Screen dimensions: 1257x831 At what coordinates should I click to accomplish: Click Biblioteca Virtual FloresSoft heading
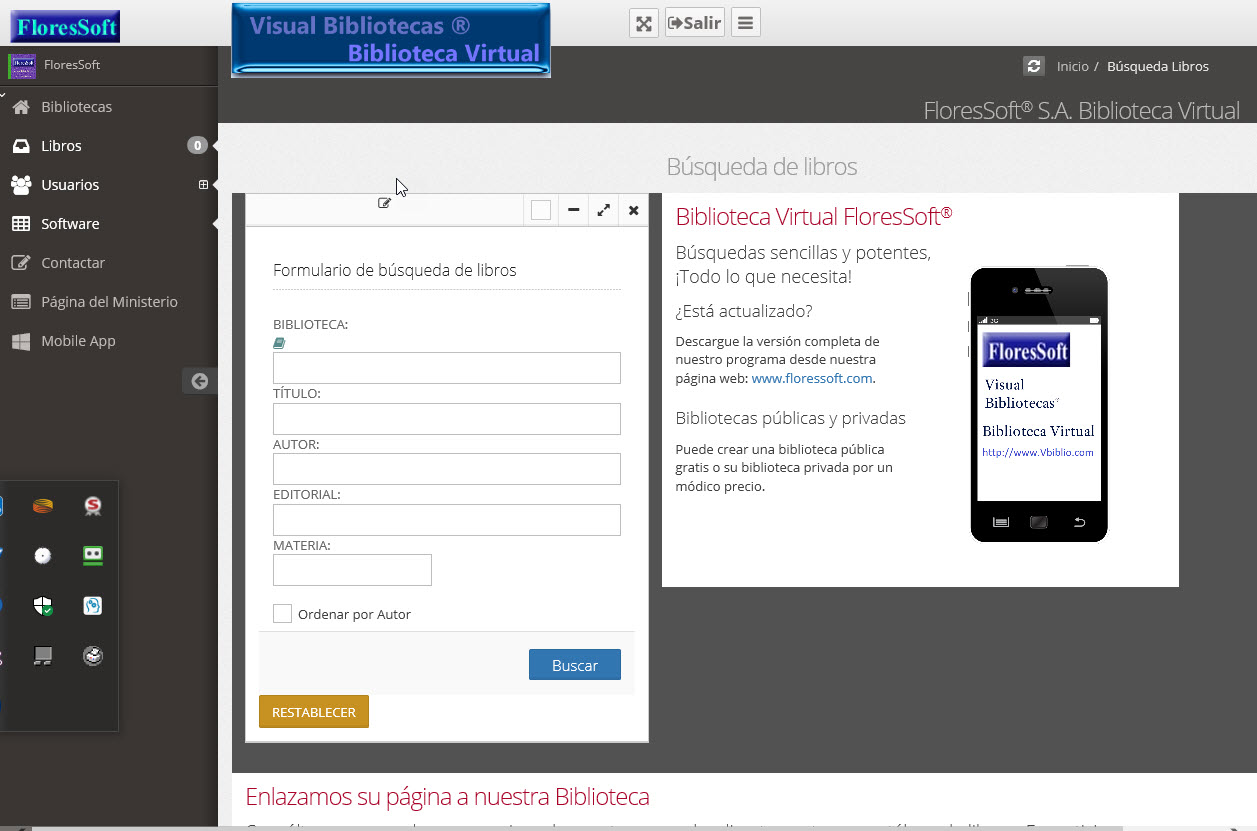(814, 216)
